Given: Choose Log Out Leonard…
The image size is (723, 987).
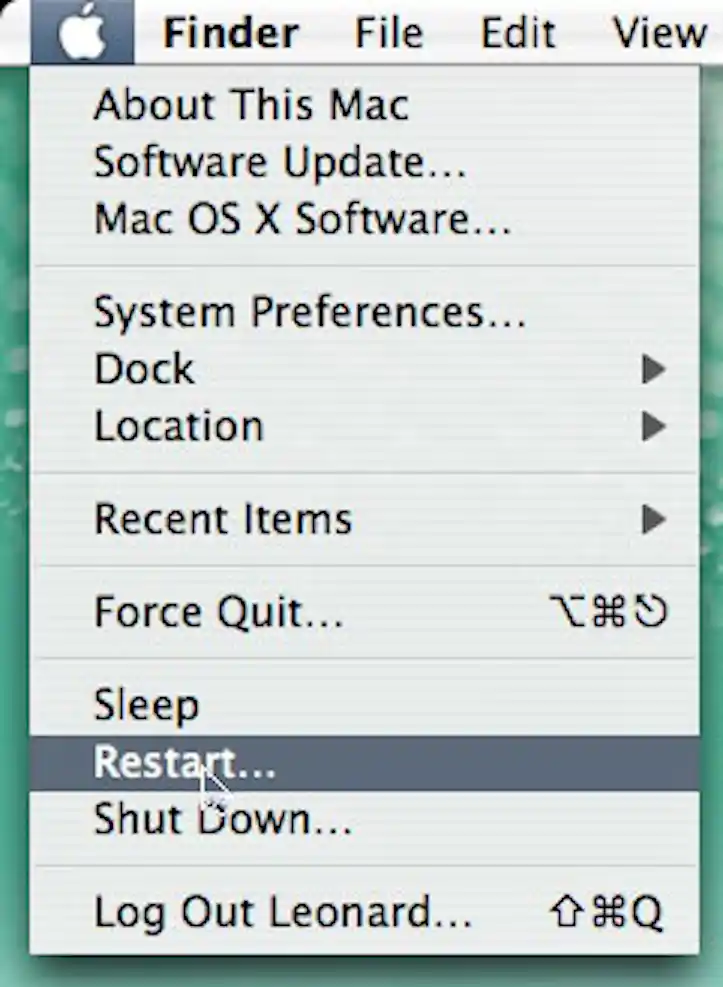Looking at the screenshot, I should click(364, 912).
